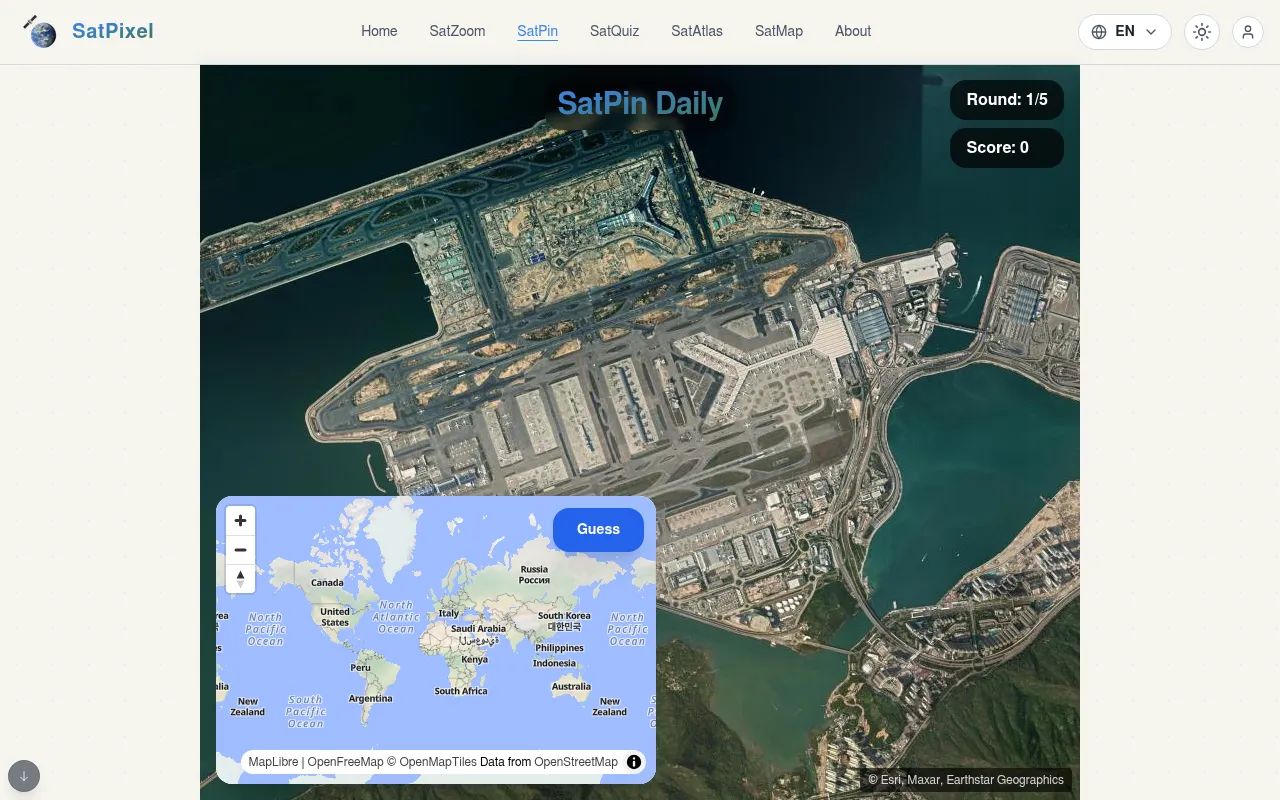
Task: Place a pin on Australia in map
Action: coord(571,687)
